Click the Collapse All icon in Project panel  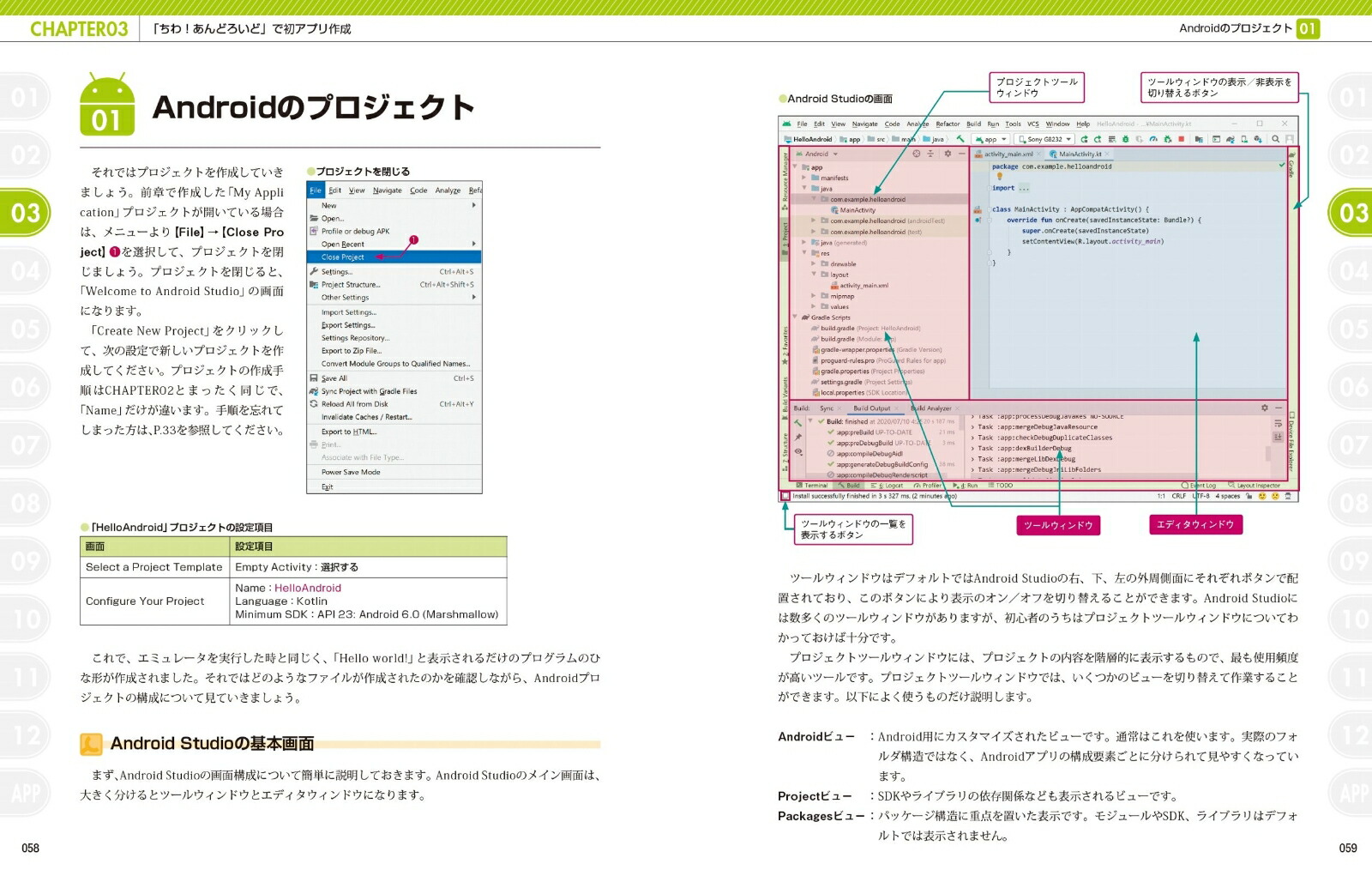[x=930, y=154]
